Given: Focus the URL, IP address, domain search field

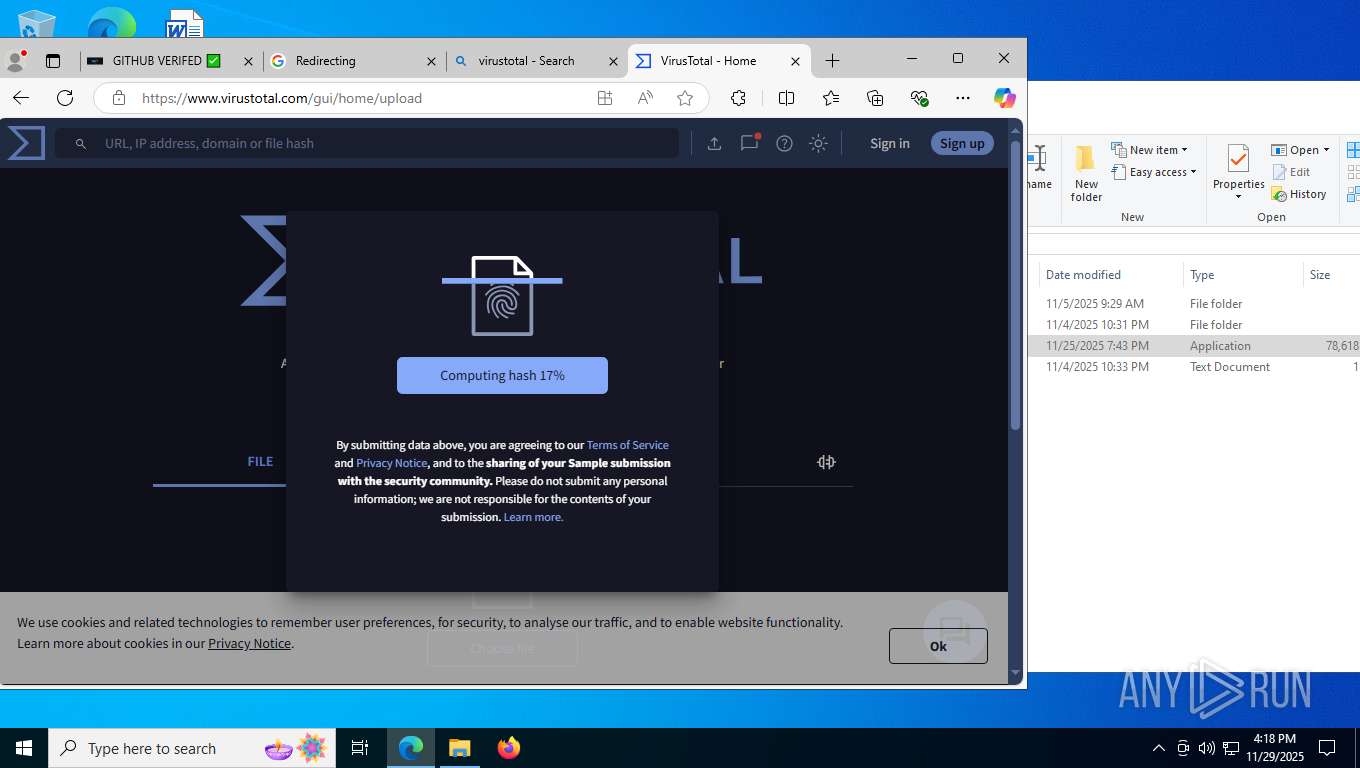Looking at the screenshot, I should pyautogui.click(x=366, y=143).
